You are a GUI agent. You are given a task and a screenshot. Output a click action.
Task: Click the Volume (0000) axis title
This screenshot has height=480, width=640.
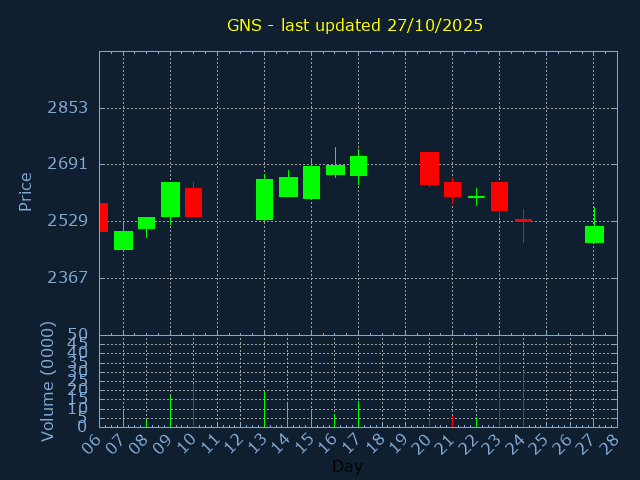click(47, 381)
